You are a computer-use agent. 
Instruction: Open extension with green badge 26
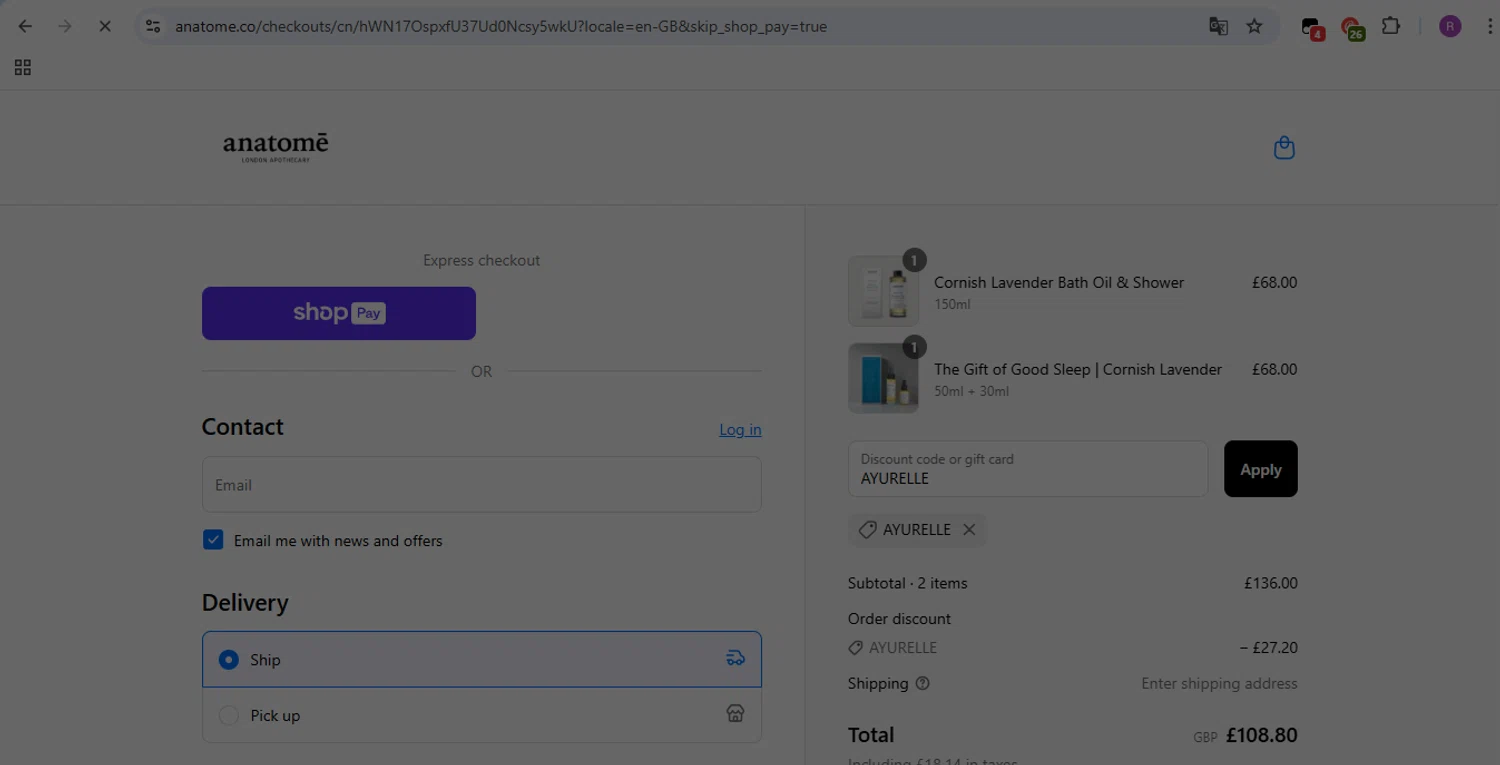coord(1352,28)
